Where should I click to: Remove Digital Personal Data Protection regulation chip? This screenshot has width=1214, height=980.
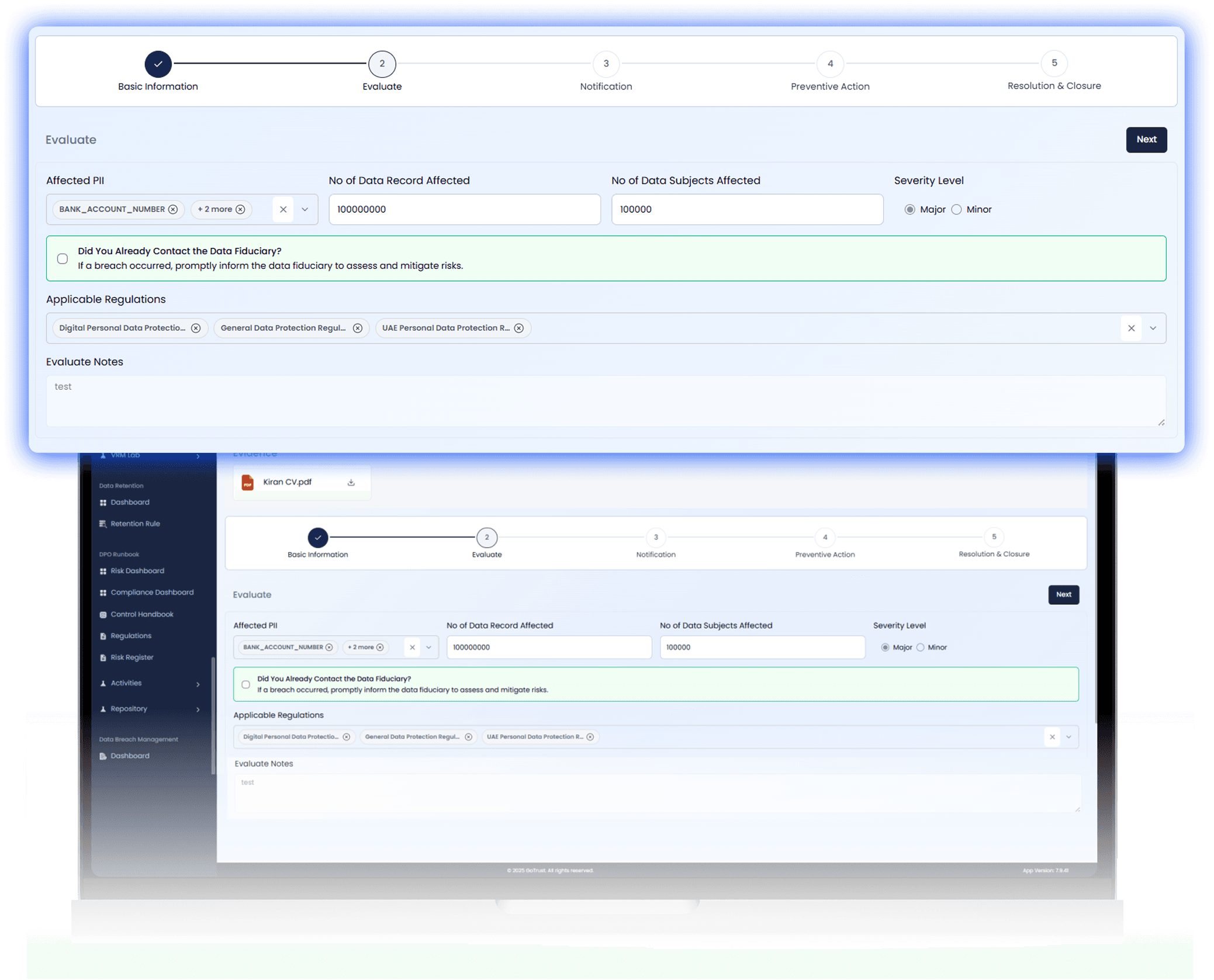click(196, 328)
